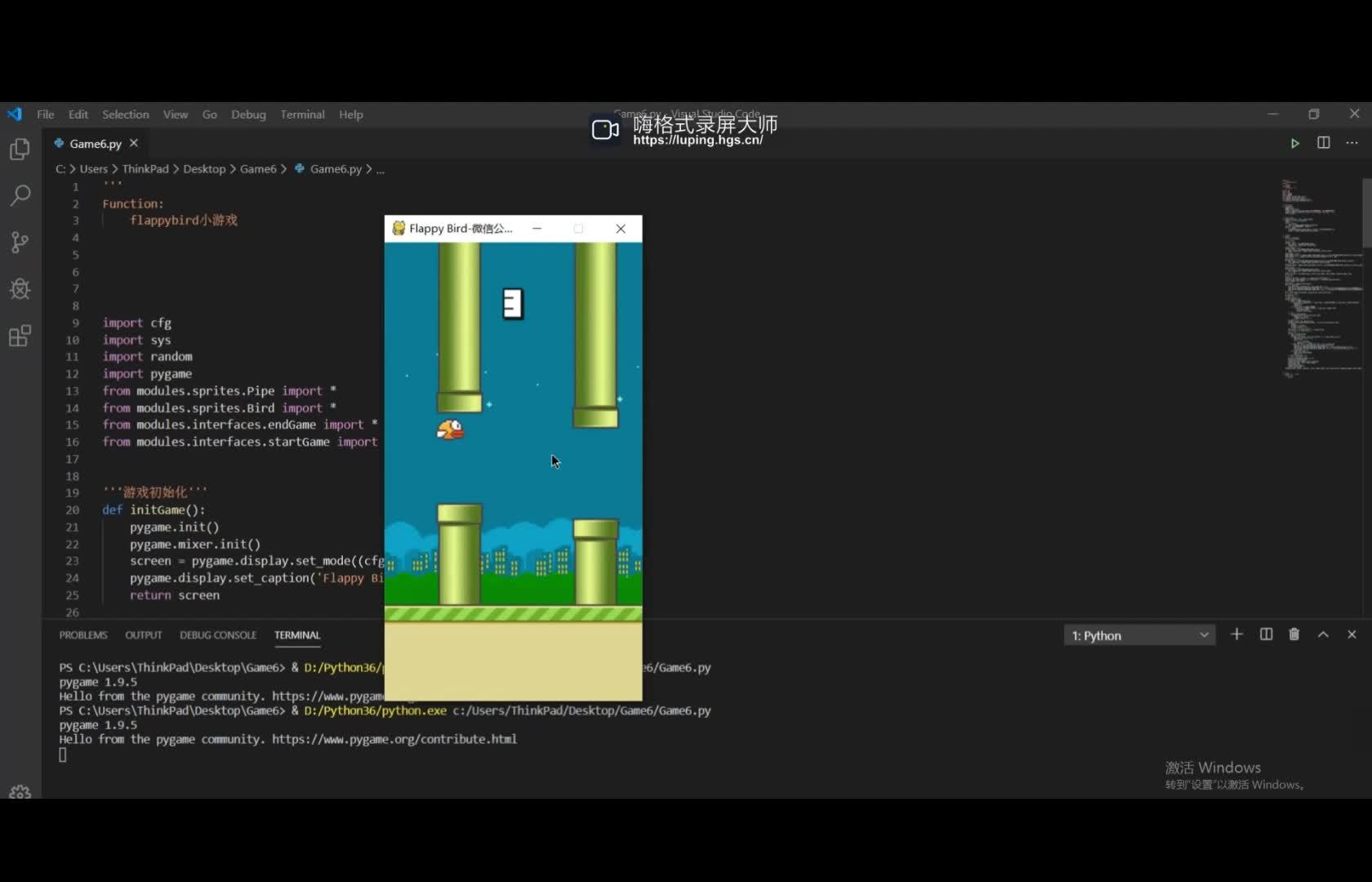Open the Terminal menu

point(301,114)
